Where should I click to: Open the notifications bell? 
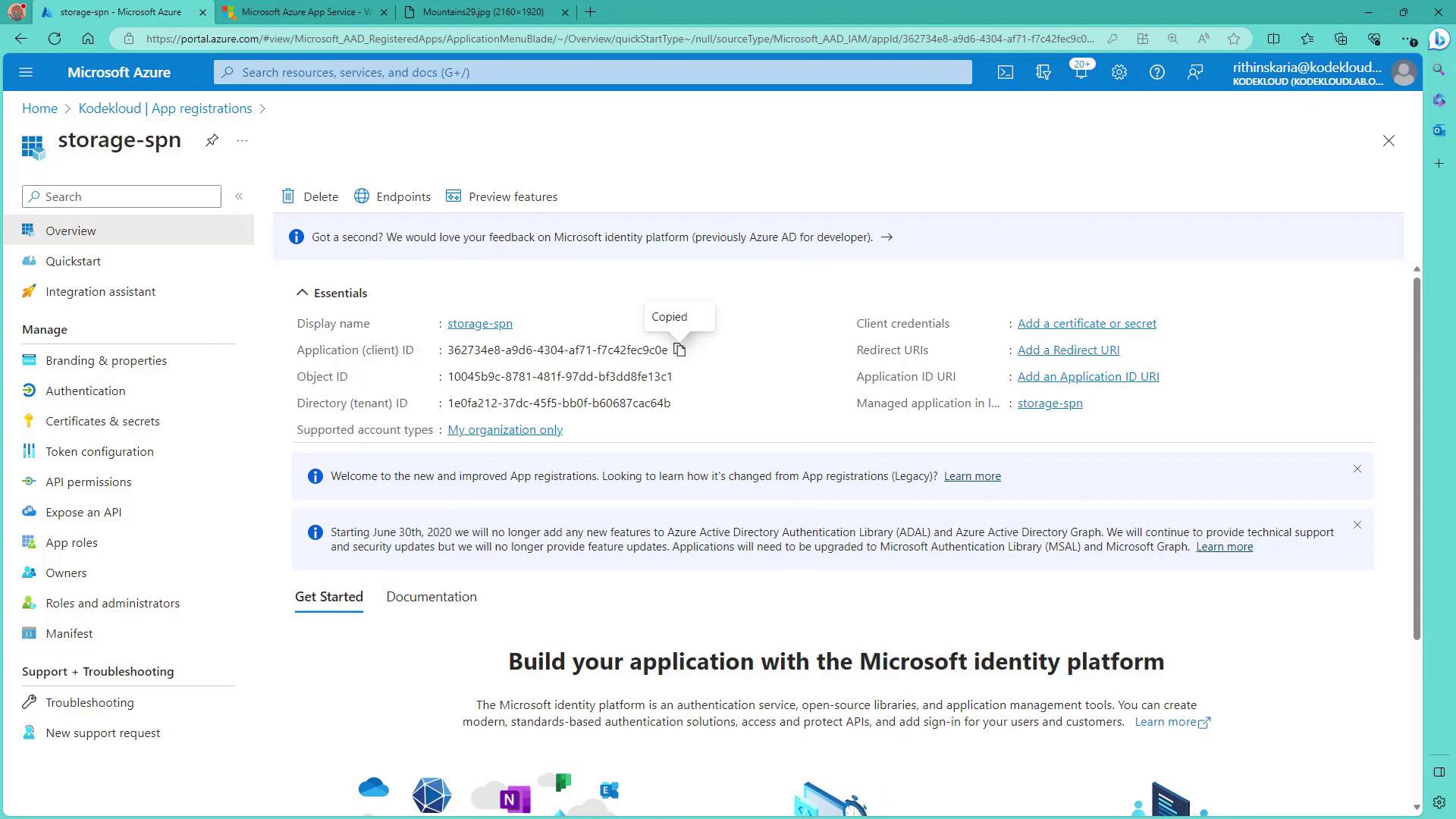point(1081,72)
